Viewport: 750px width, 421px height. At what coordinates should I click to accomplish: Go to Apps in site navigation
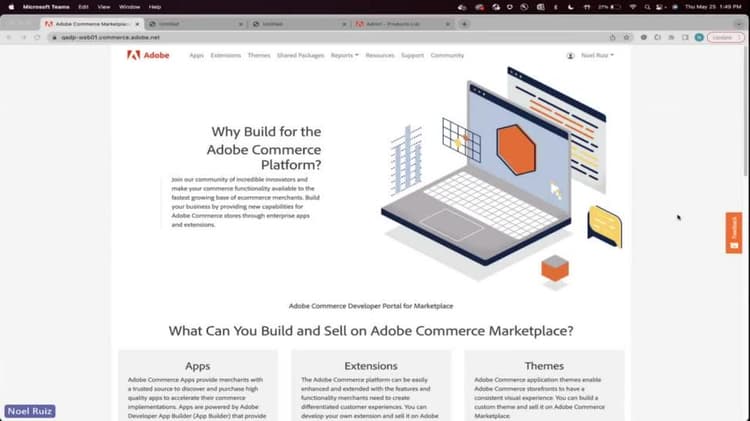(x=196, y=55)
